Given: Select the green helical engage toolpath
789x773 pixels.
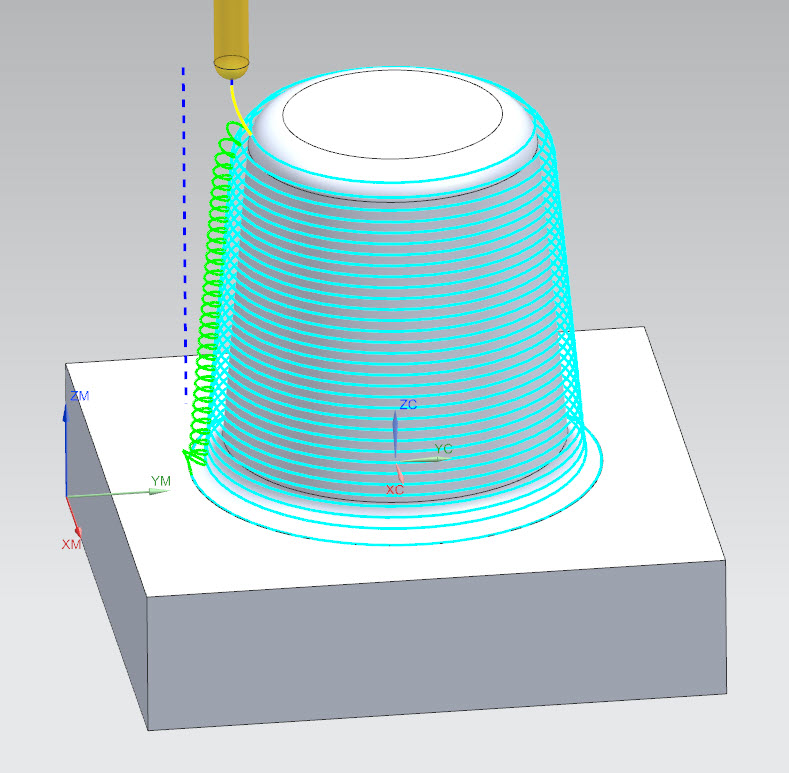Looking at the screenshot, I should click(214, 297).
